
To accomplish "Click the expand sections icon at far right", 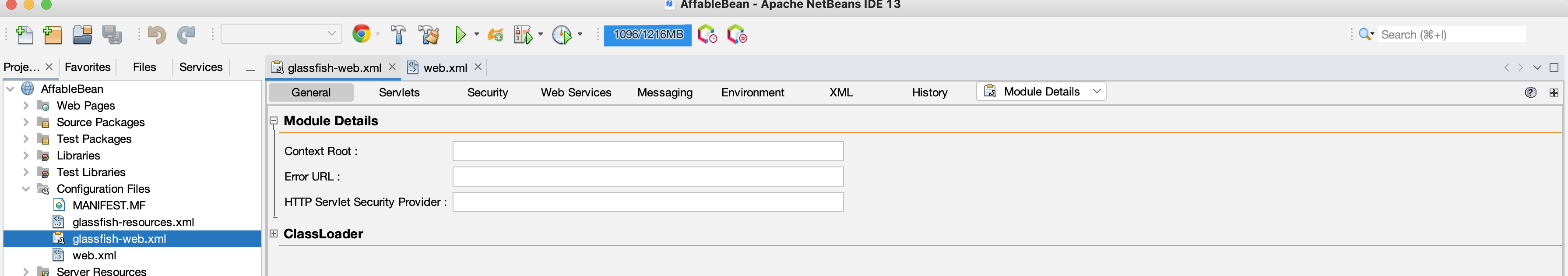I will pyautogui.click(x=1554, y=92).
